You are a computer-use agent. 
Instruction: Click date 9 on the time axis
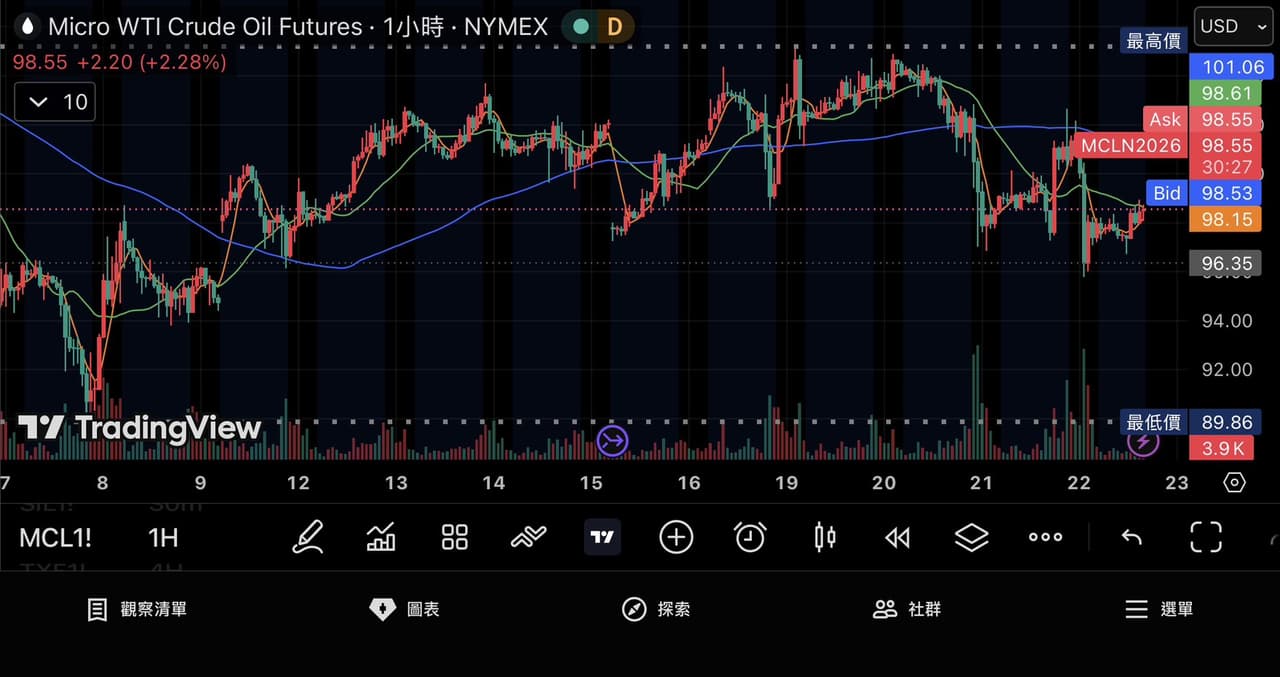pyautogui.click(x=200, y=483)
